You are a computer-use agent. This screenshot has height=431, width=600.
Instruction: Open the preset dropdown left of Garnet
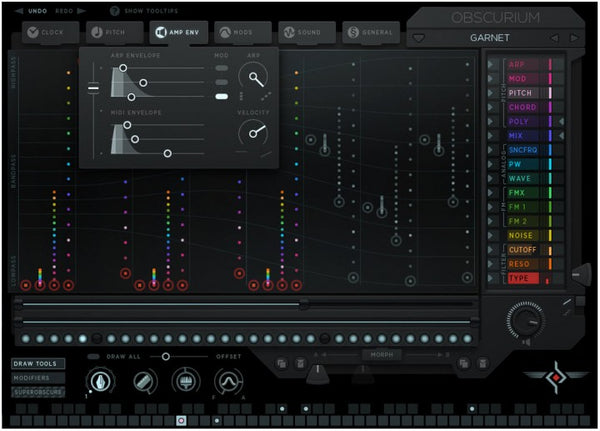(418, 38)
